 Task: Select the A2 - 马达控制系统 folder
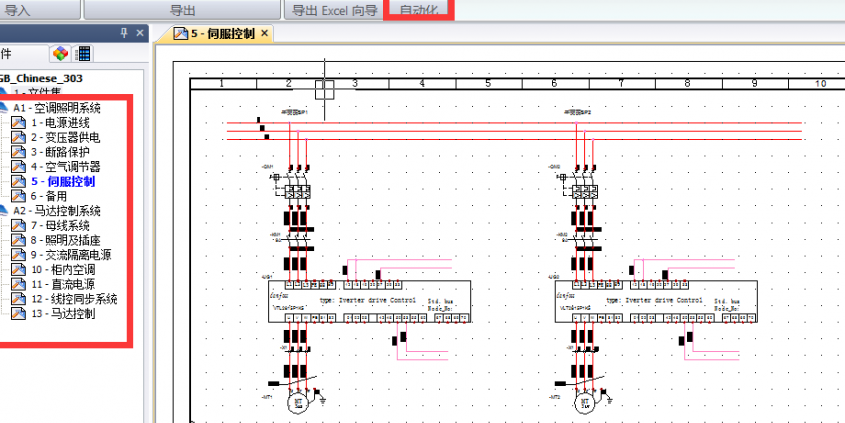[x=57, y=211]
